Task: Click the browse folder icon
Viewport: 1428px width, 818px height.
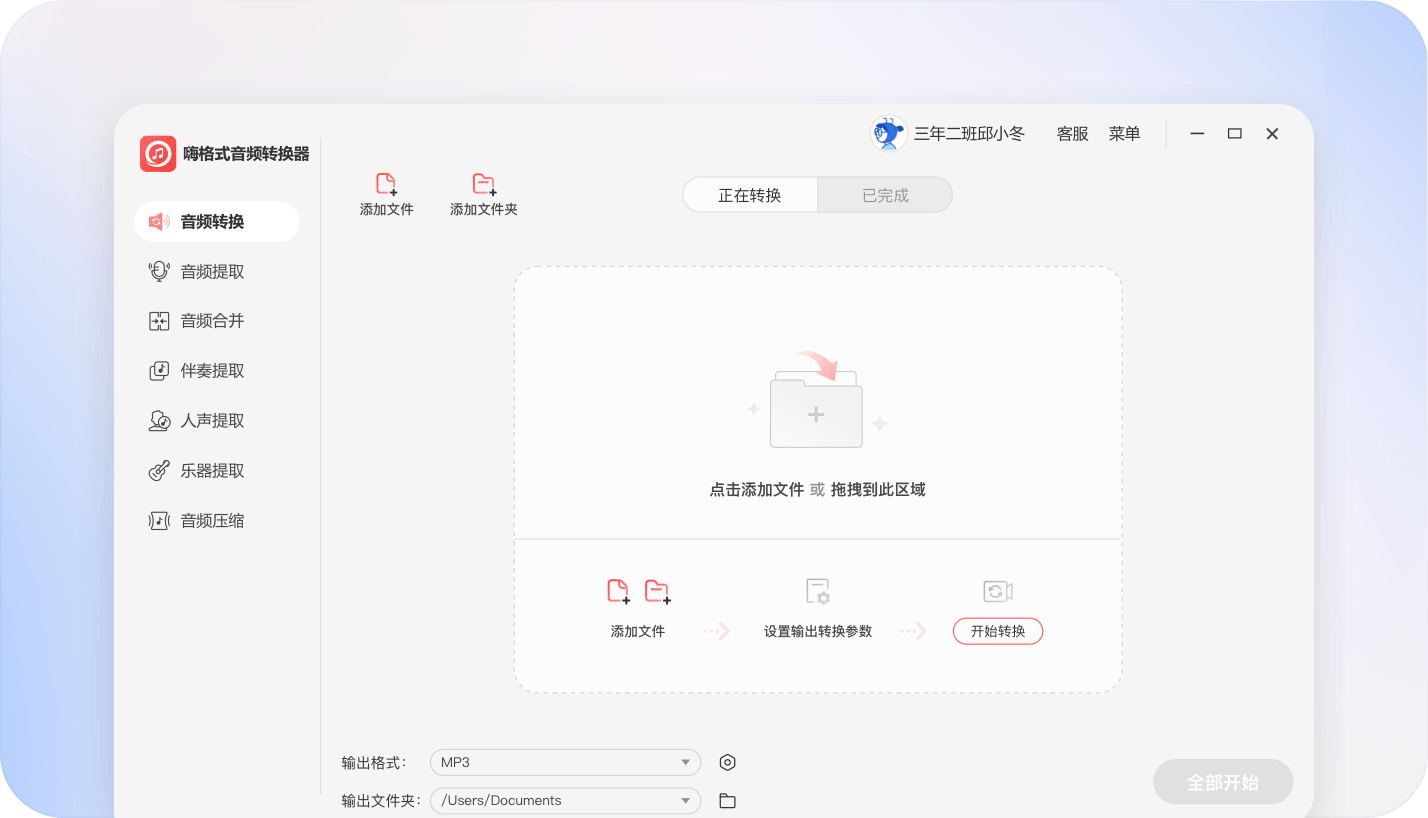Action: (728, 801)
